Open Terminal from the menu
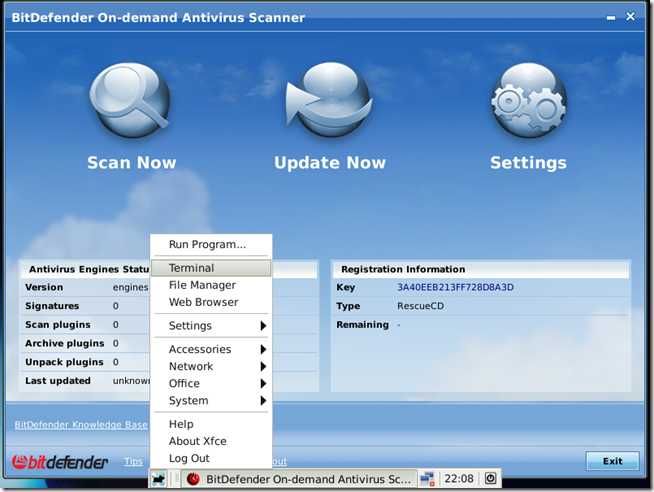 pos(211,268)
